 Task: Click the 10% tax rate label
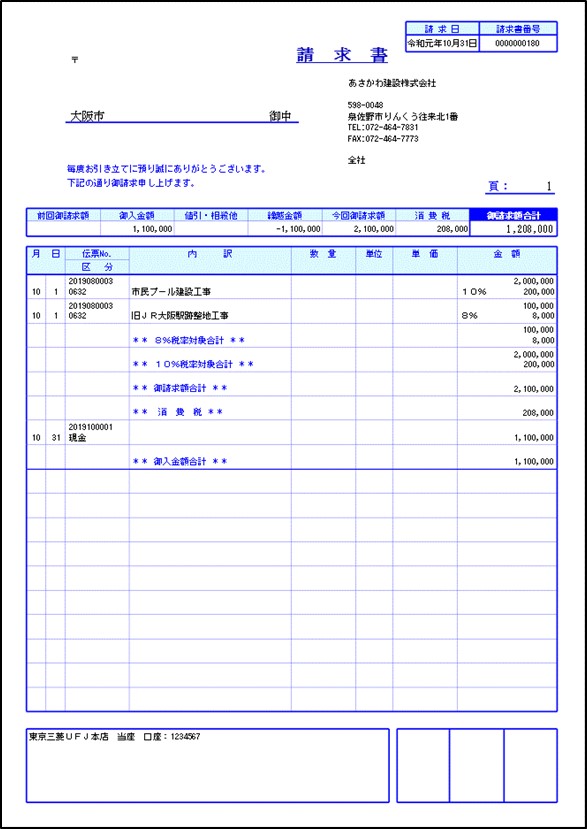point(474,291)
